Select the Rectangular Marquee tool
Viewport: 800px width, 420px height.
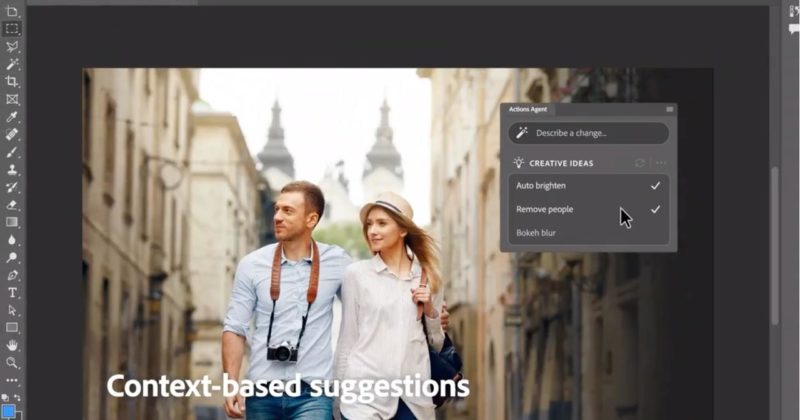point(12,28)
